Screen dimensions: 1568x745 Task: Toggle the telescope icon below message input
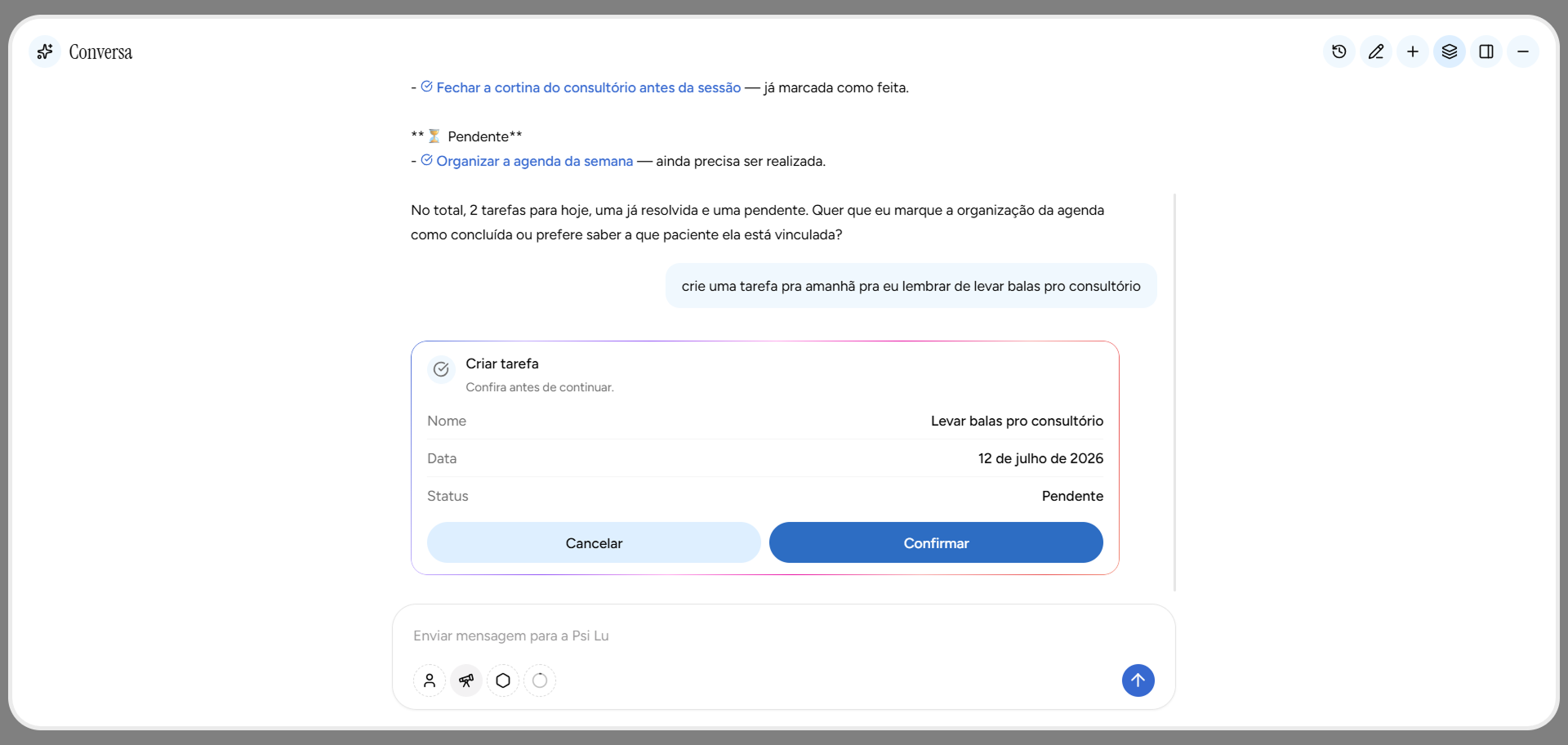pos(466,680)
